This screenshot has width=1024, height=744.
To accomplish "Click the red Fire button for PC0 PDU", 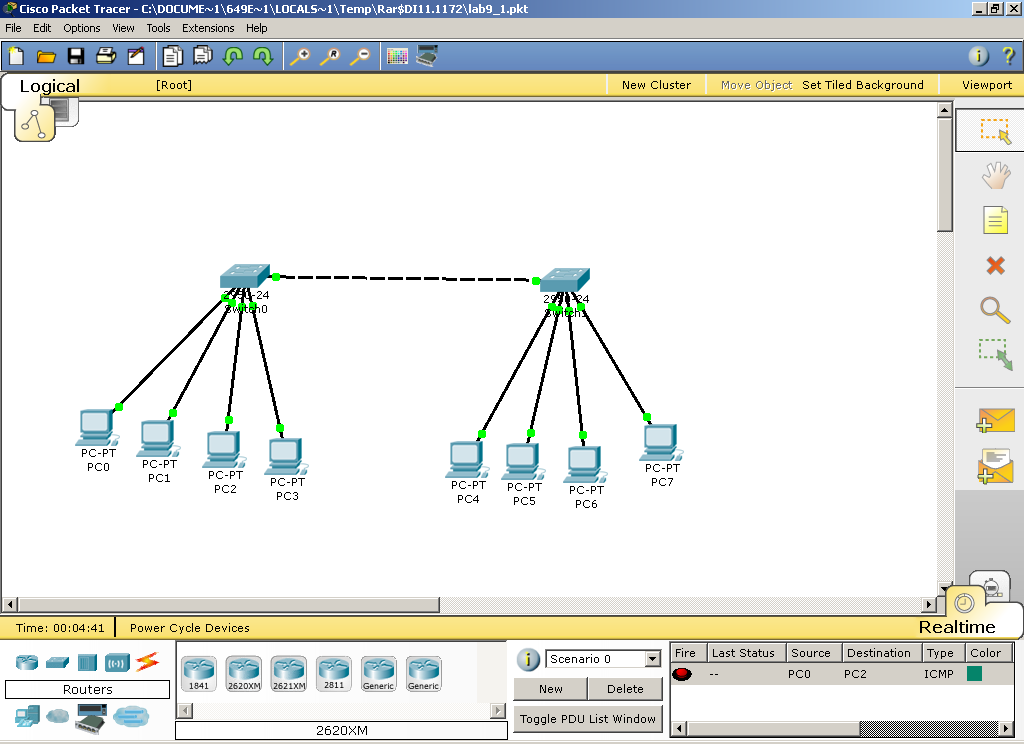I will pos(682,673).
